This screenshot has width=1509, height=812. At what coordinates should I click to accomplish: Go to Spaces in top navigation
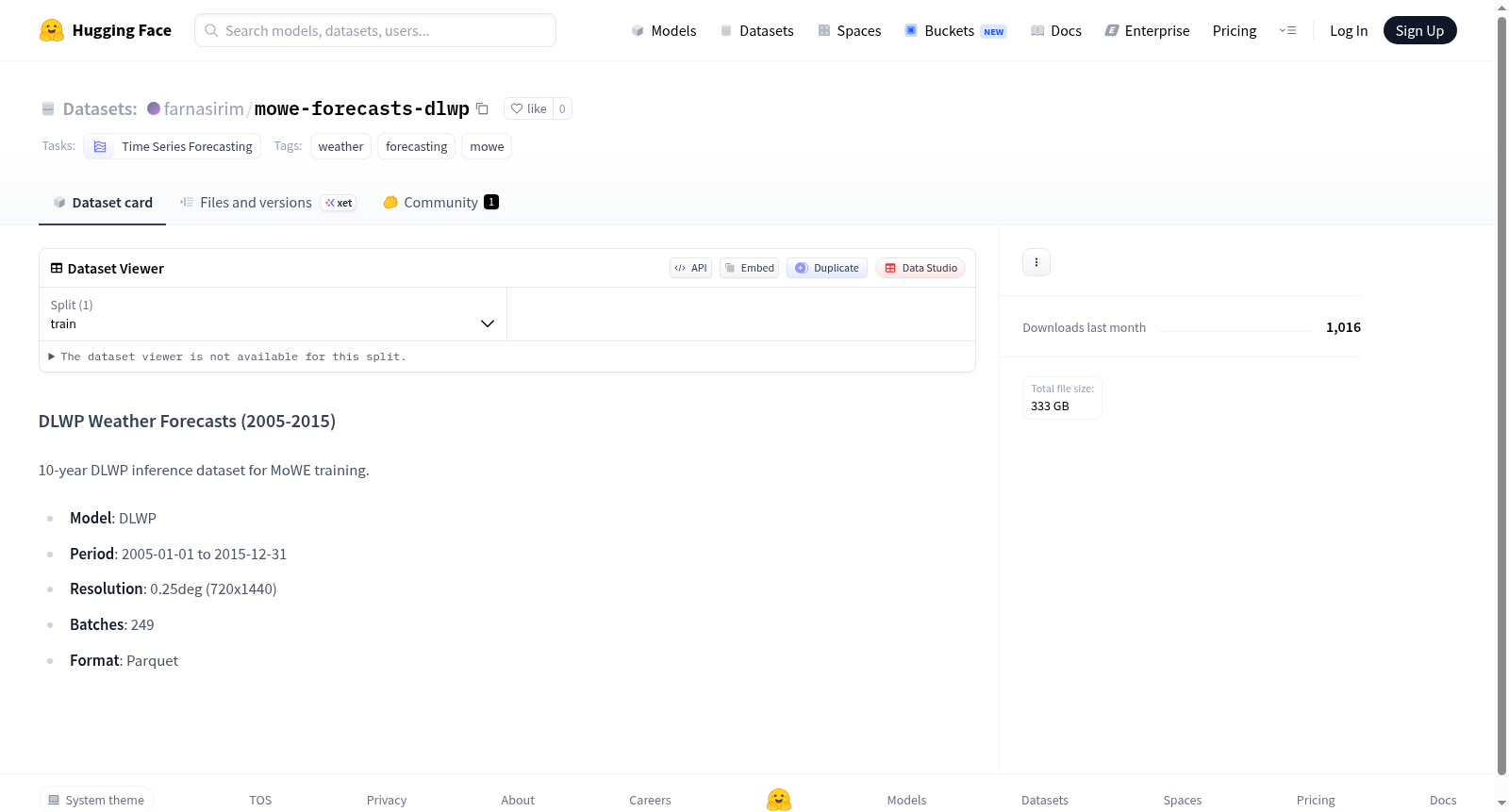coord(850,30)
